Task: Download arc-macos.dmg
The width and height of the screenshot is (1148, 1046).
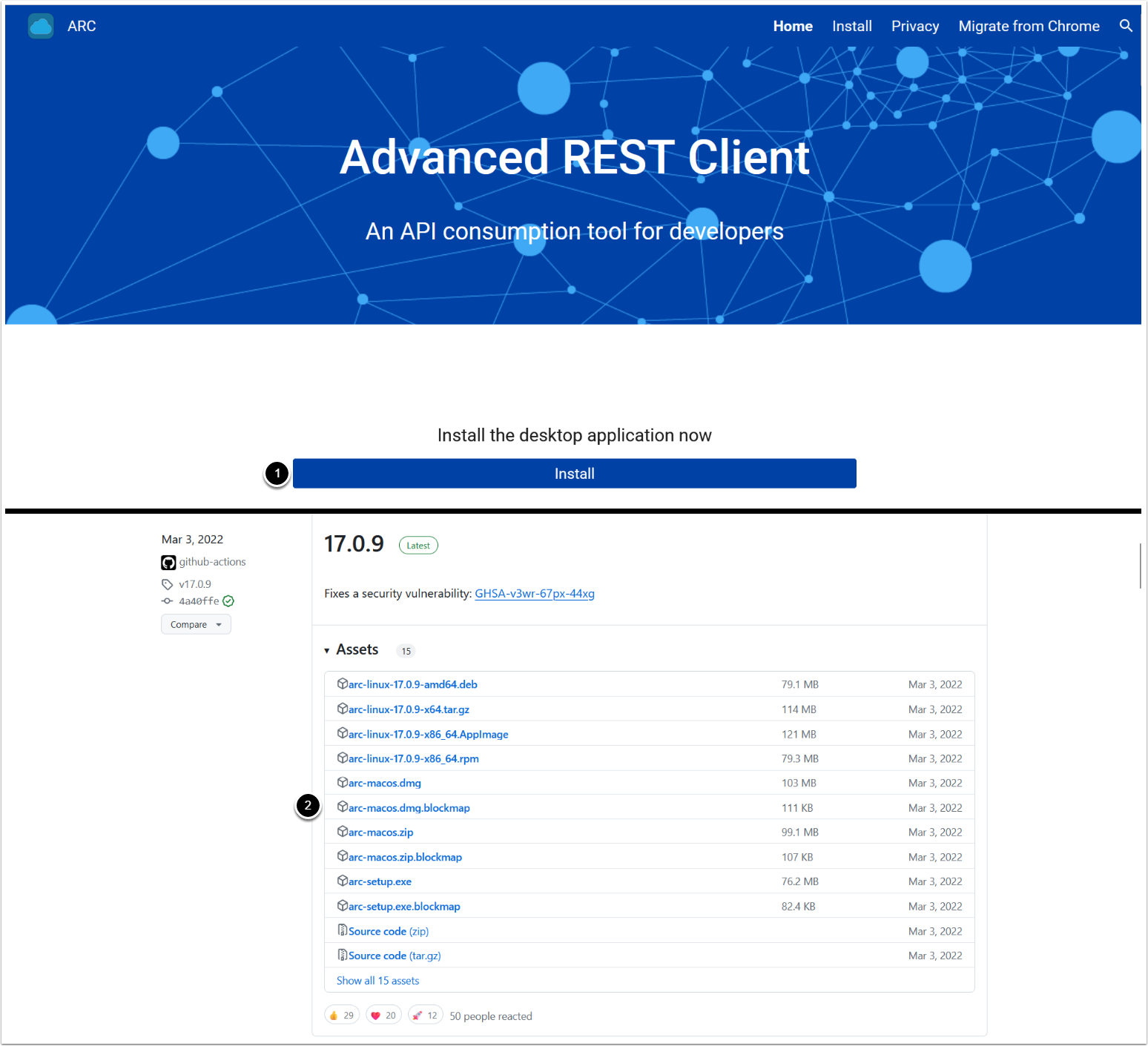Action: [x=385, y=783]
